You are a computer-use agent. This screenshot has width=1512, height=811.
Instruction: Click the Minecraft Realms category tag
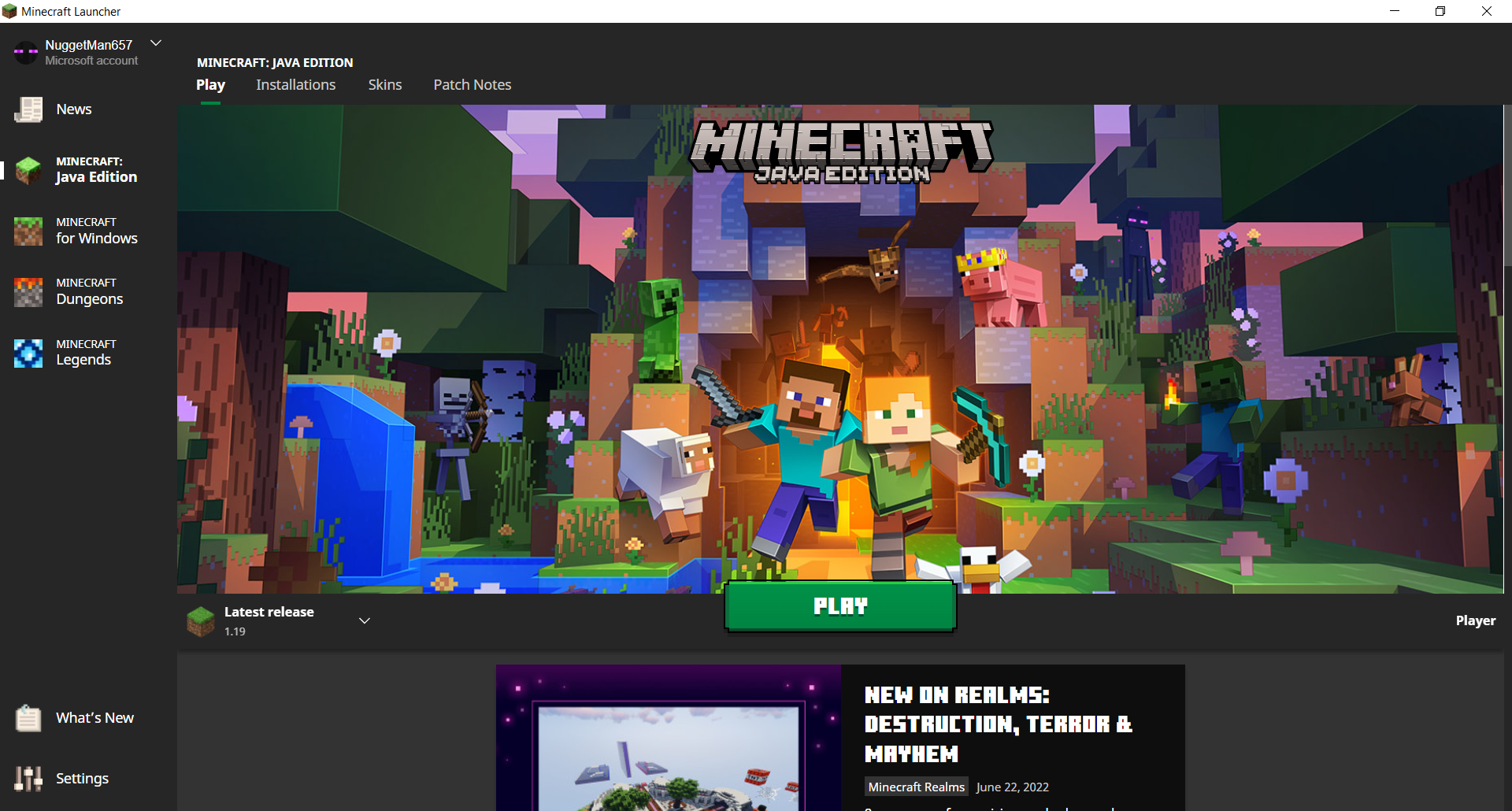tap(916, 787)
